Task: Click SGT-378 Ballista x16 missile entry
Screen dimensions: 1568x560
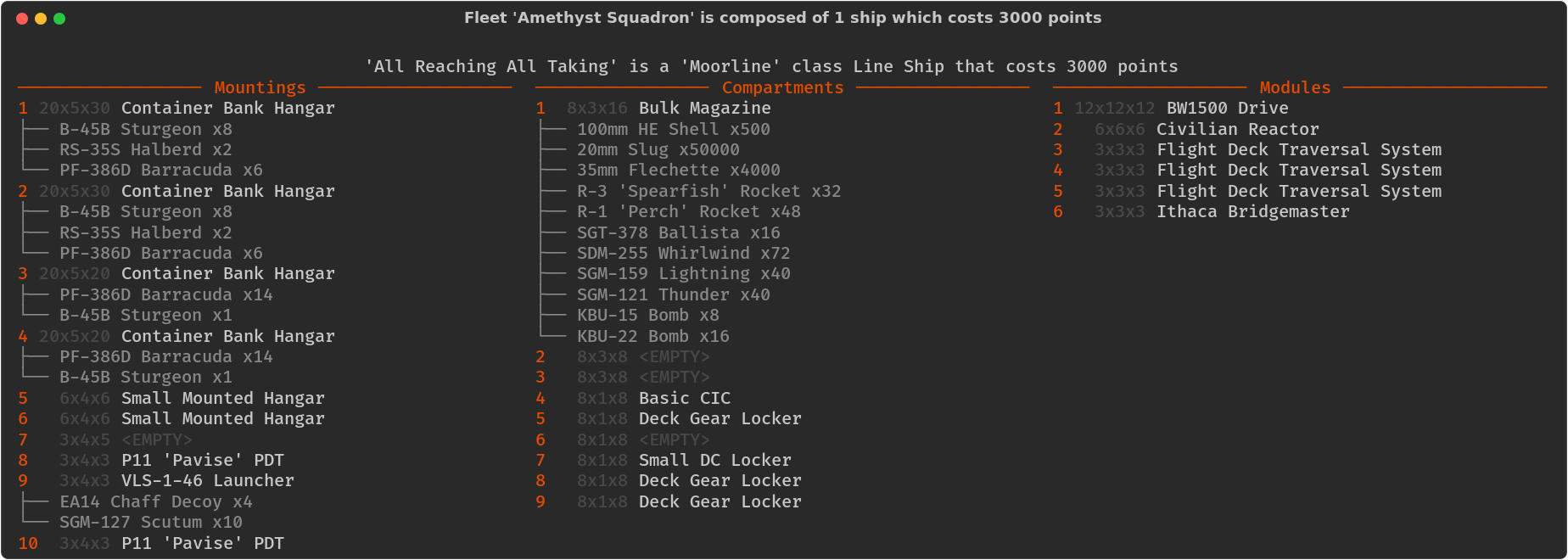Action: point(679,232)
